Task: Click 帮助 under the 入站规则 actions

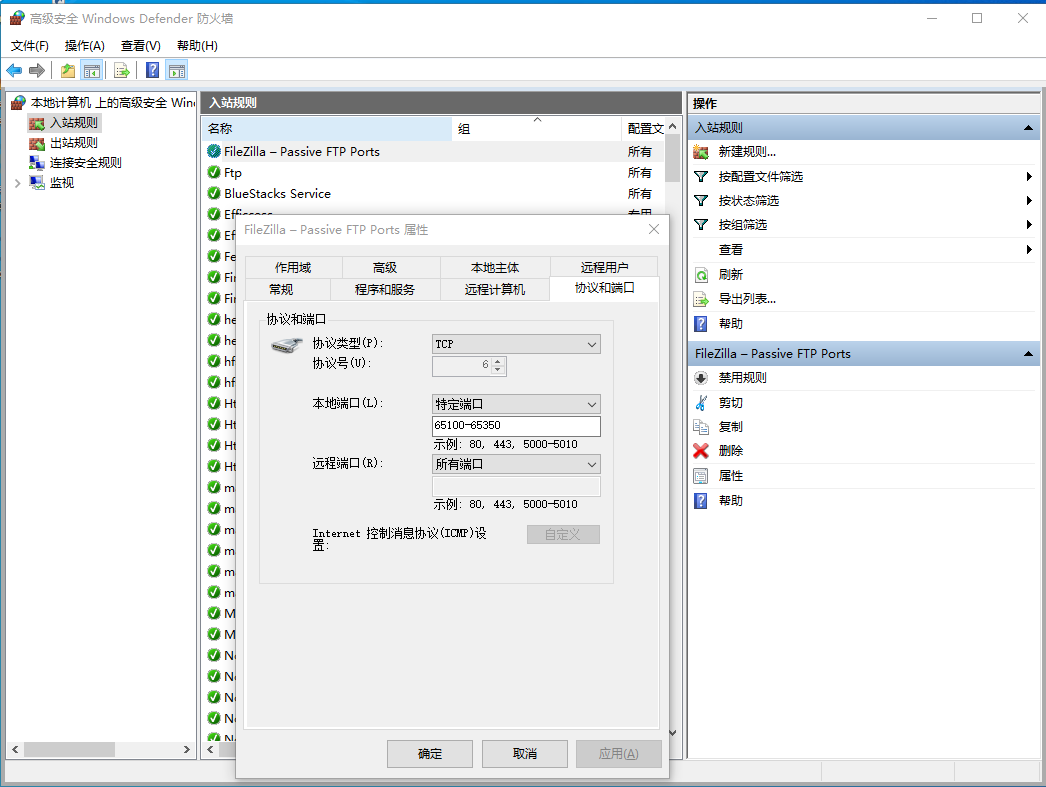Action: 730,323
